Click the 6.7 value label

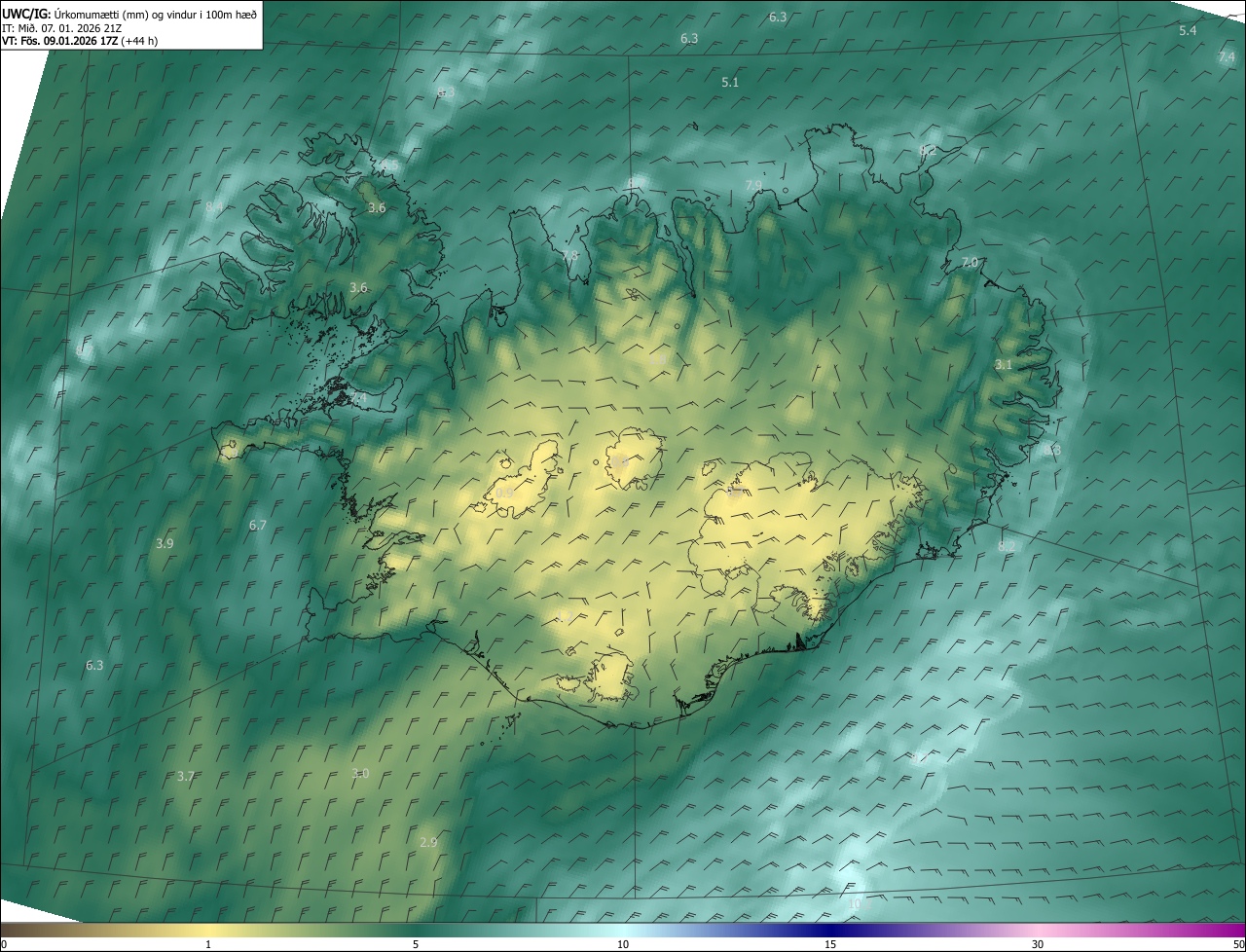(x=258, y=526)
